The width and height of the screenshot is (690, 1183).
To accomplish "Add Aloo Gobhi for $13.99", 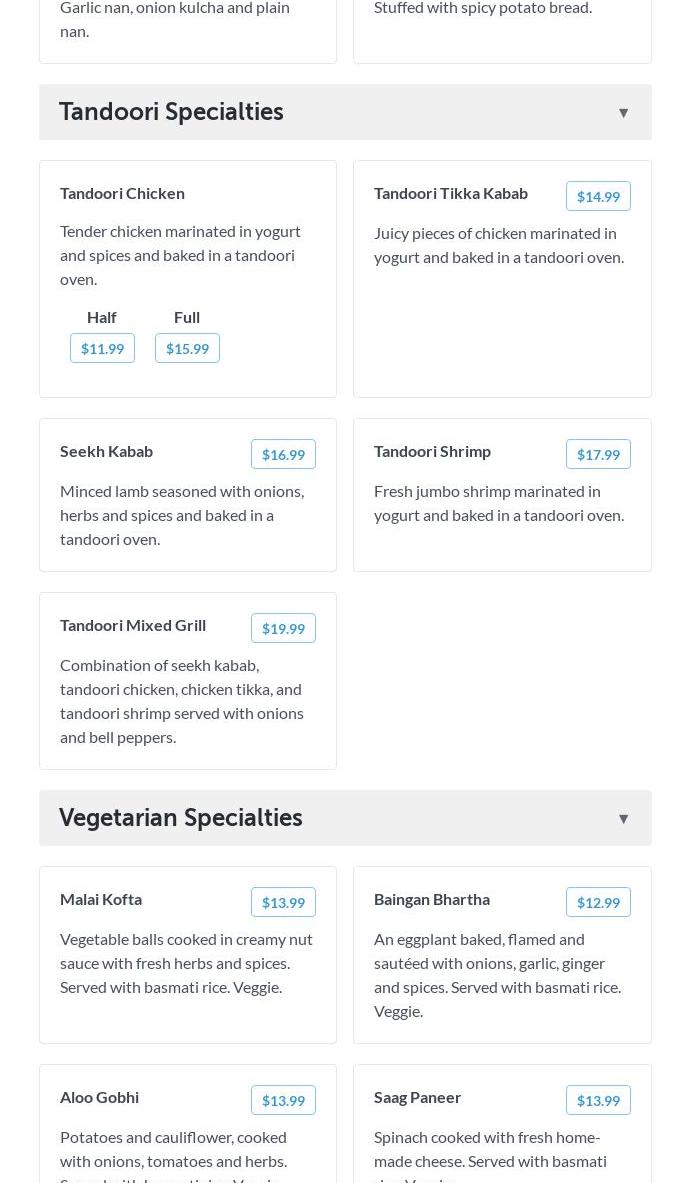I will pyautogui.click(x=283, y=1100).
